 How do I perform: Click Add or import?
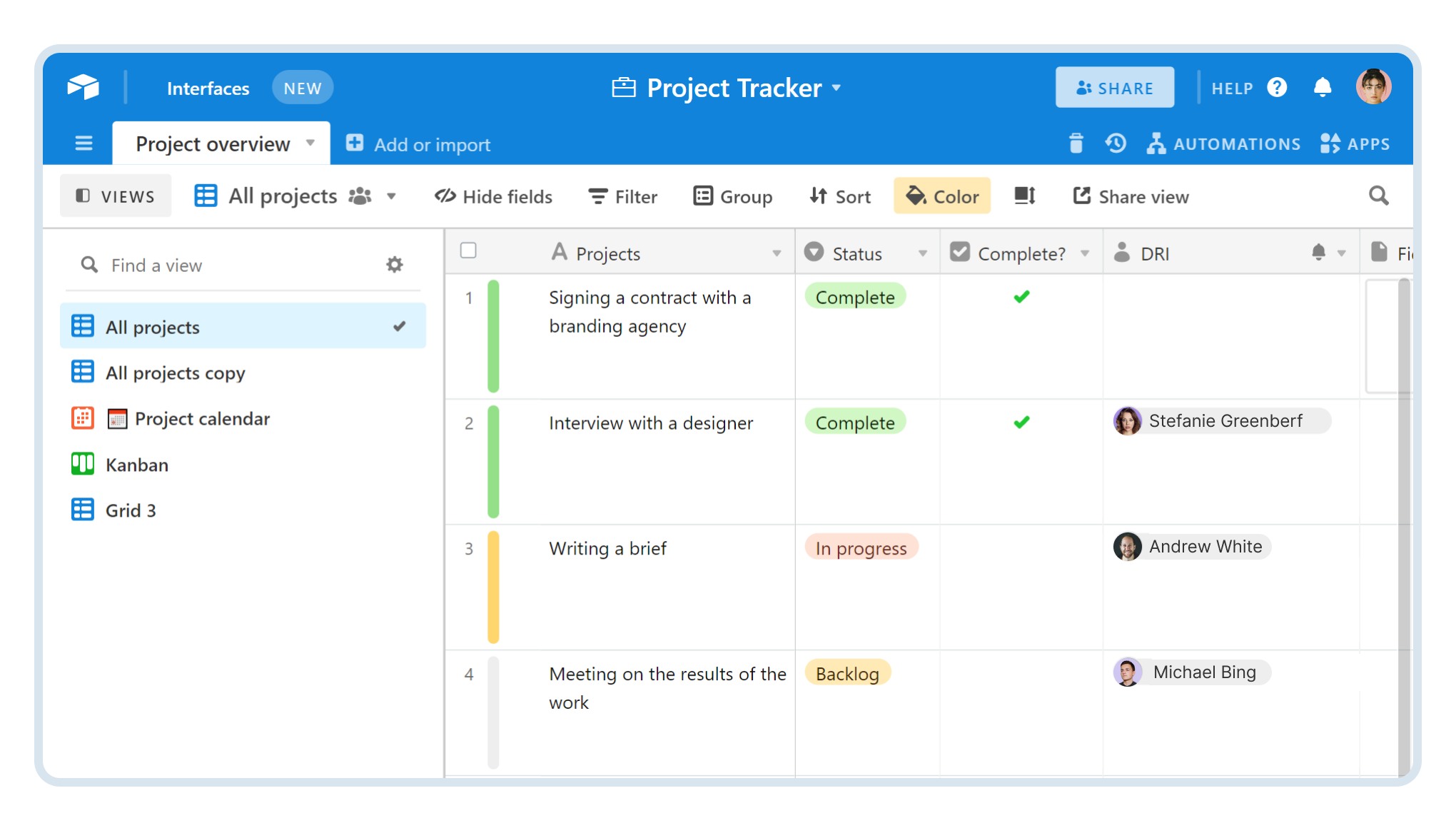(x=418, y=143)
